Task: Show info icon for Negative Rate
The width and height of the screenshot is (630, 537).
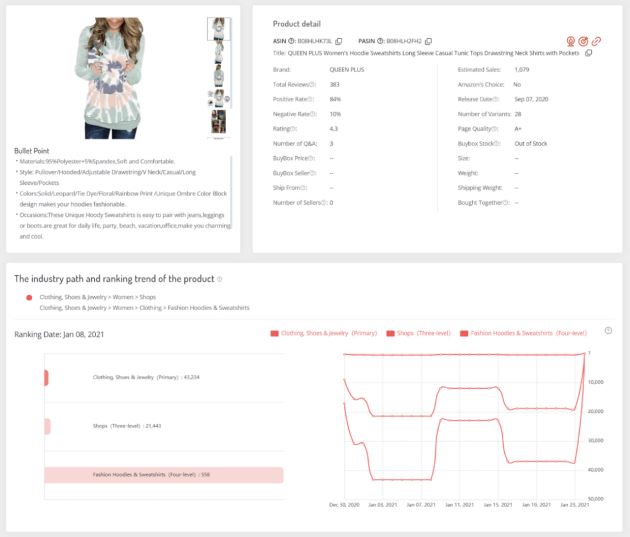Action: 314,114
